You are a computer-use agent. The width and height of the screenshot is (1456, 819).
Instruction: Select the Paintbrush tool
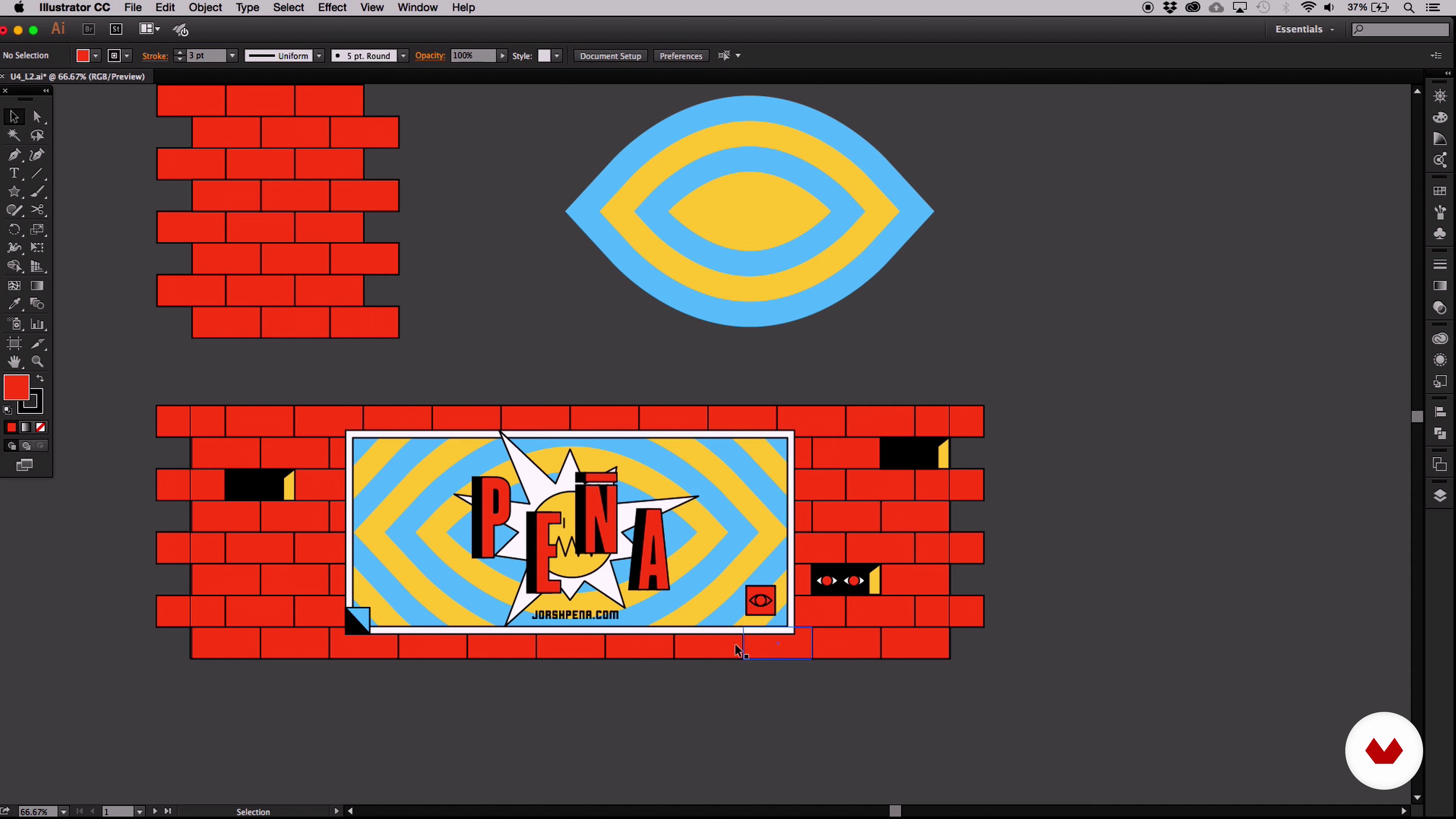[37, 192]
